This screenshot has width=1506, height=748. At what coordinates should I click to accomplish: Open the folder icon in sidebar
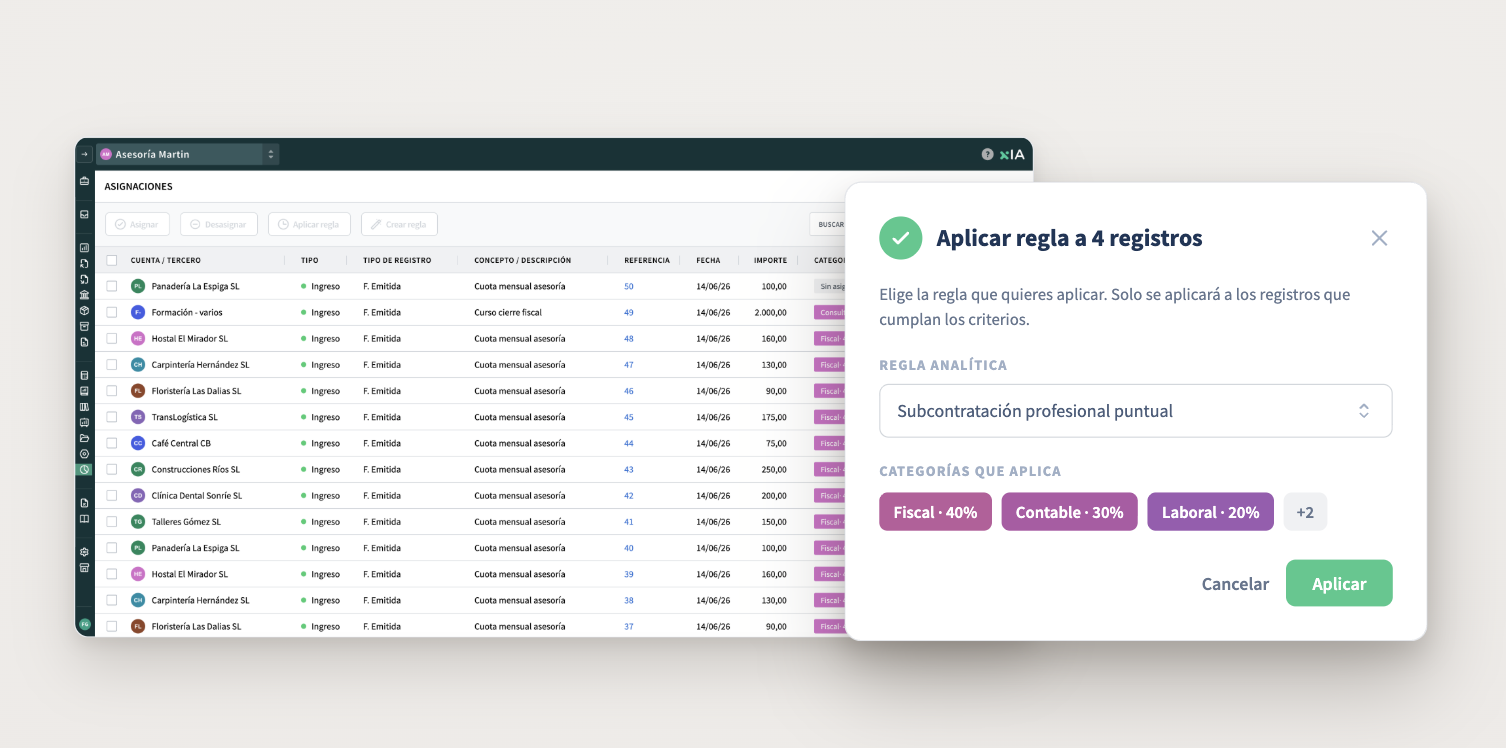tap(85, 438)
